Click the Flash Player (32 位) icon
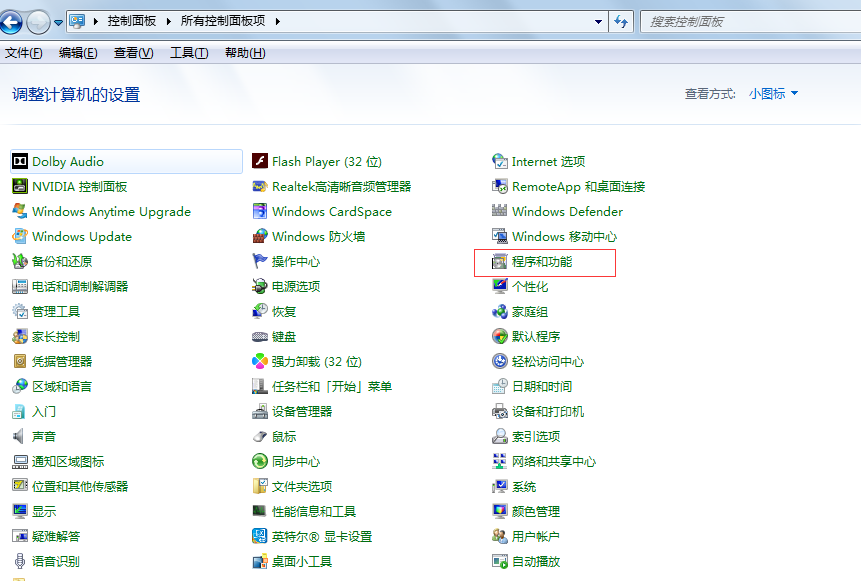 (x=260, y=162)
